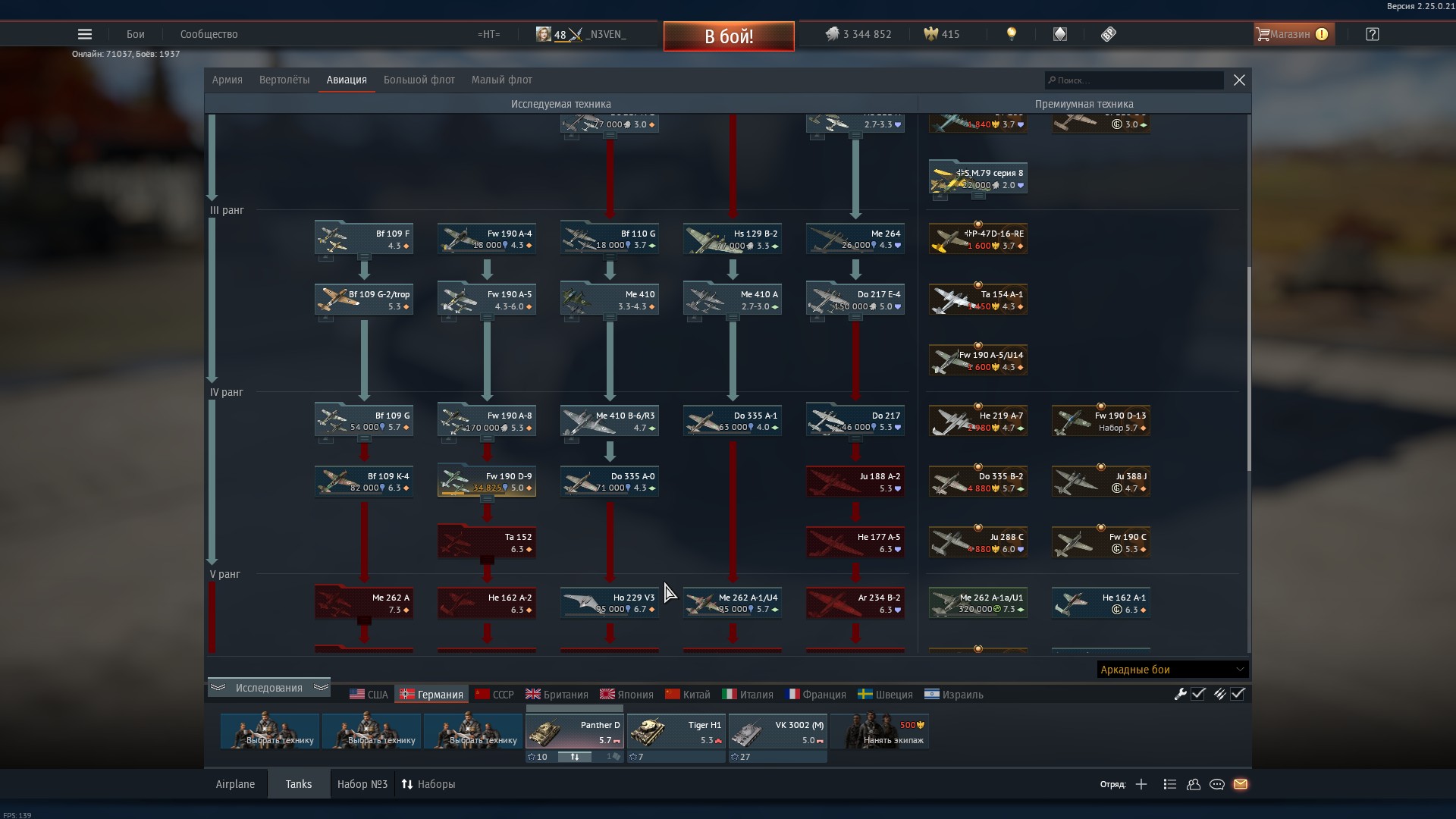Click the lightbulb hints icon
The image size is (1456, 819).
[1011, 34]
